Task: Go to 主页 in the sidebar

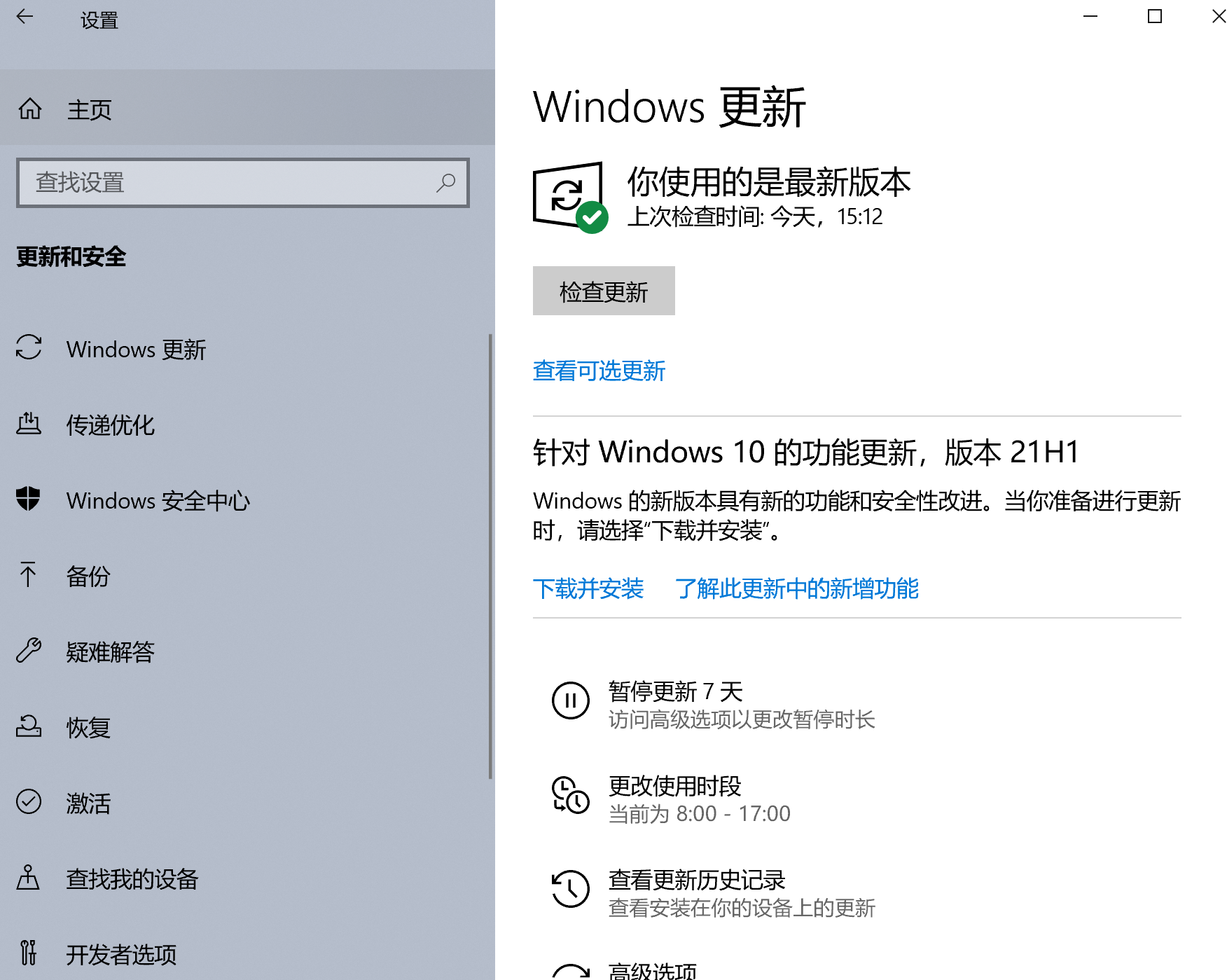Action: 247,109
